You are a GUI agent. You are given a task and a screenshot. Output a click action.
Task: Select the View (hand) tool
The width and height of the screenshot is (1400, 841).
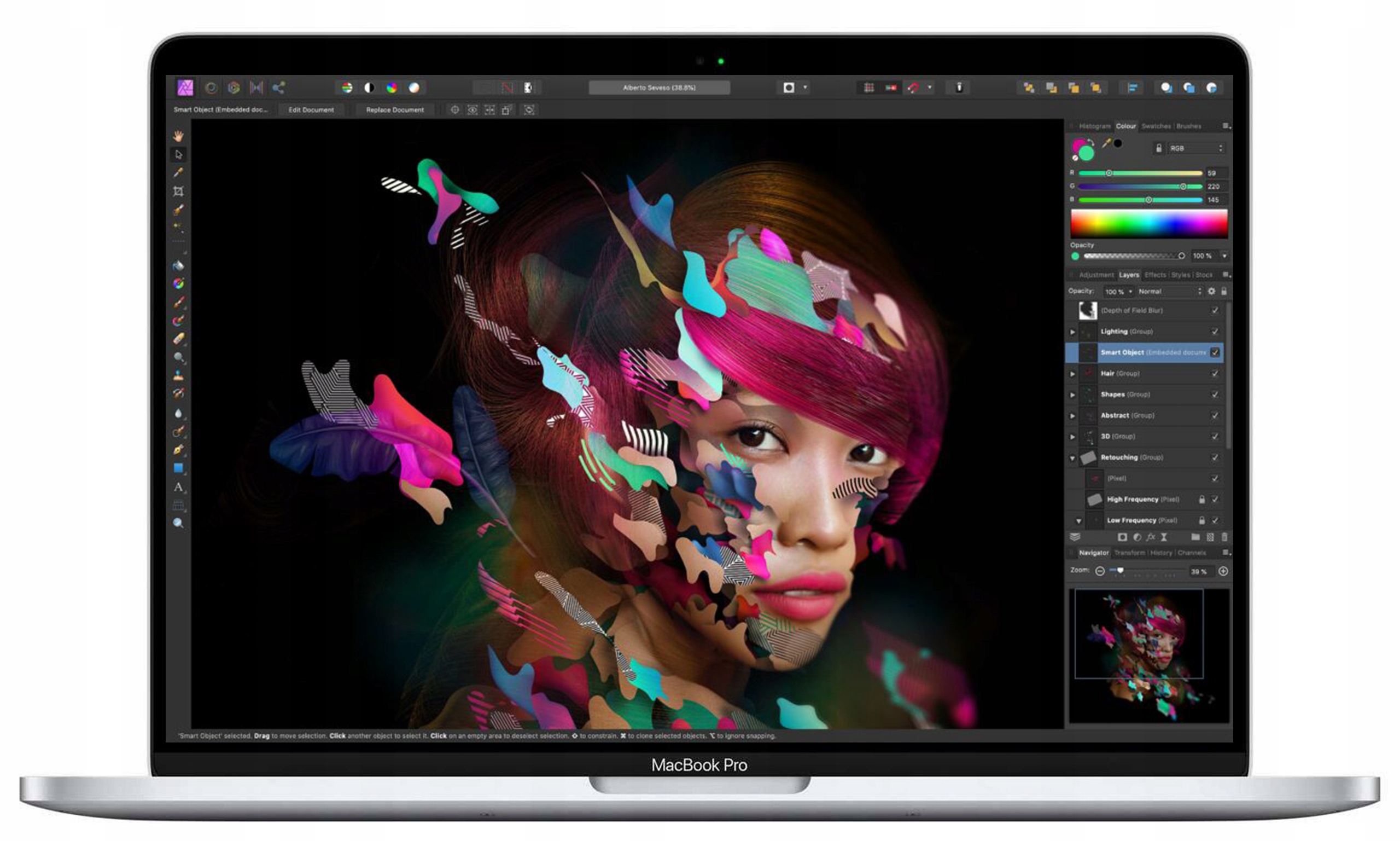pos(178,136)
